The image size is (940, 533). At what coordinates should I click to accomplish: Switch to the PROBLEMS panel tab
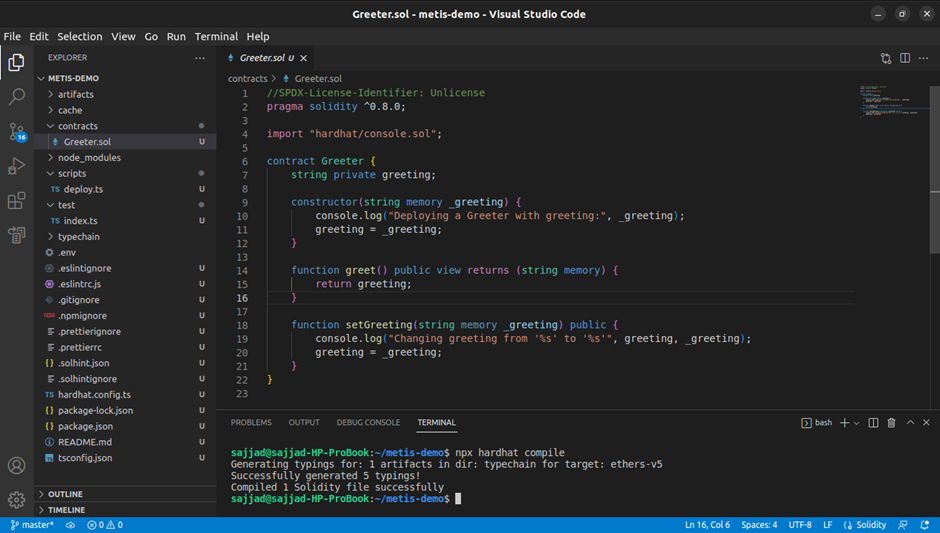point(251,423)
